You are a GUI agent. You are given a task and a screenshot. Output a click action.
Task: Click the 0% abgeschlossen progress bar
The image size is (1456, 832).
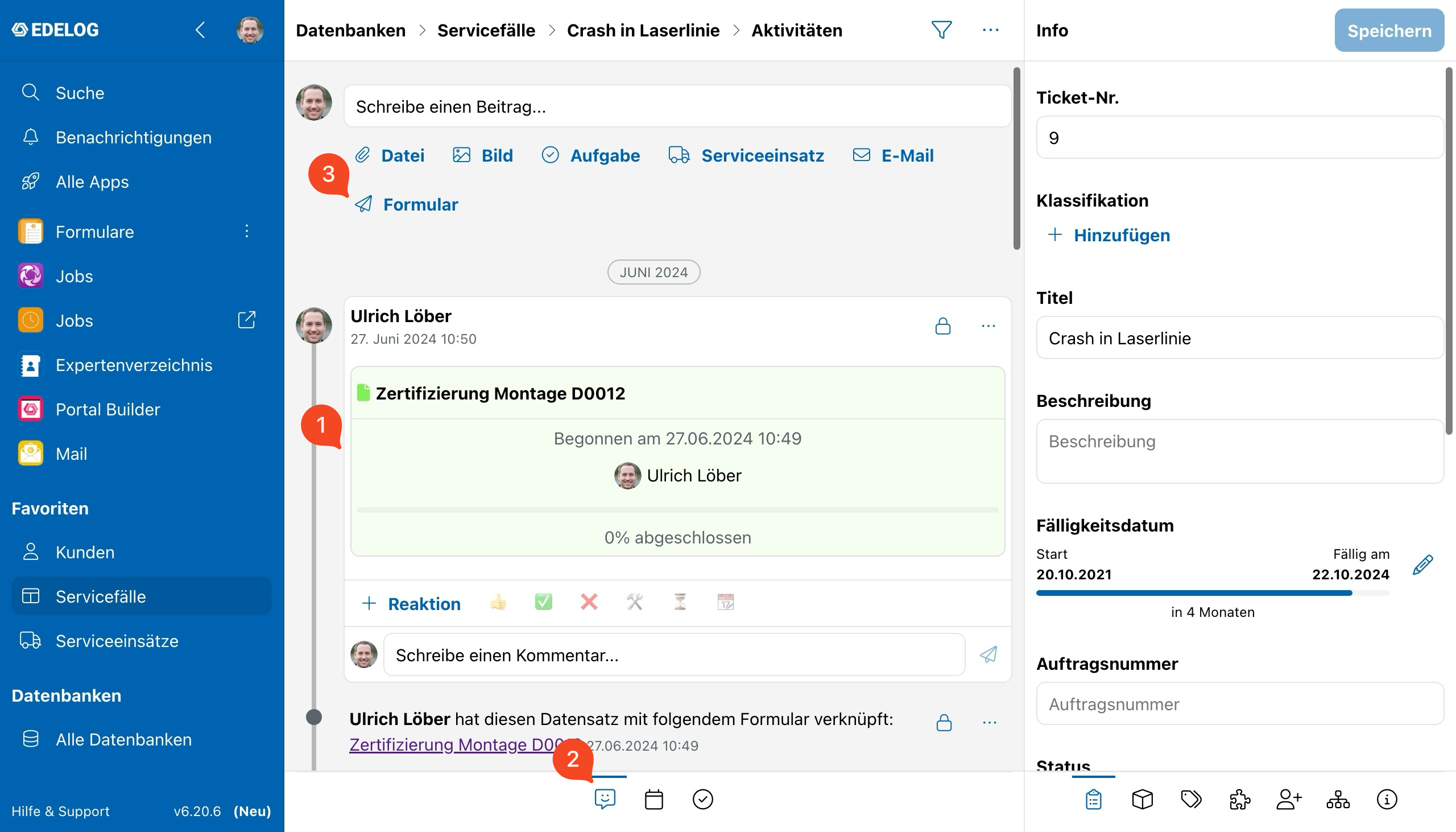(678, 510)
